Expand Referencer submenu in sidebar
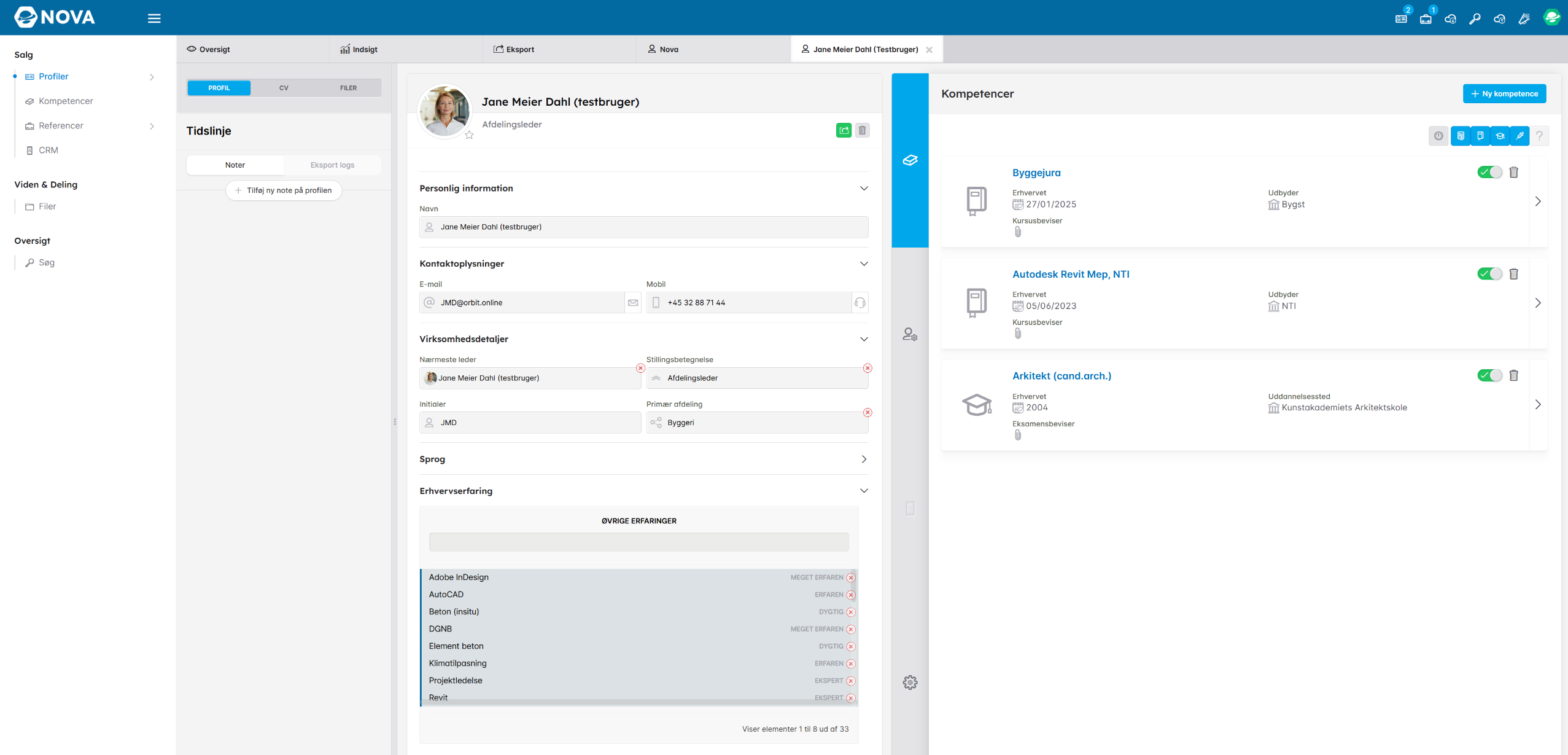The width and height of the screenshot is (1568, 755). [x=152, y=127]
